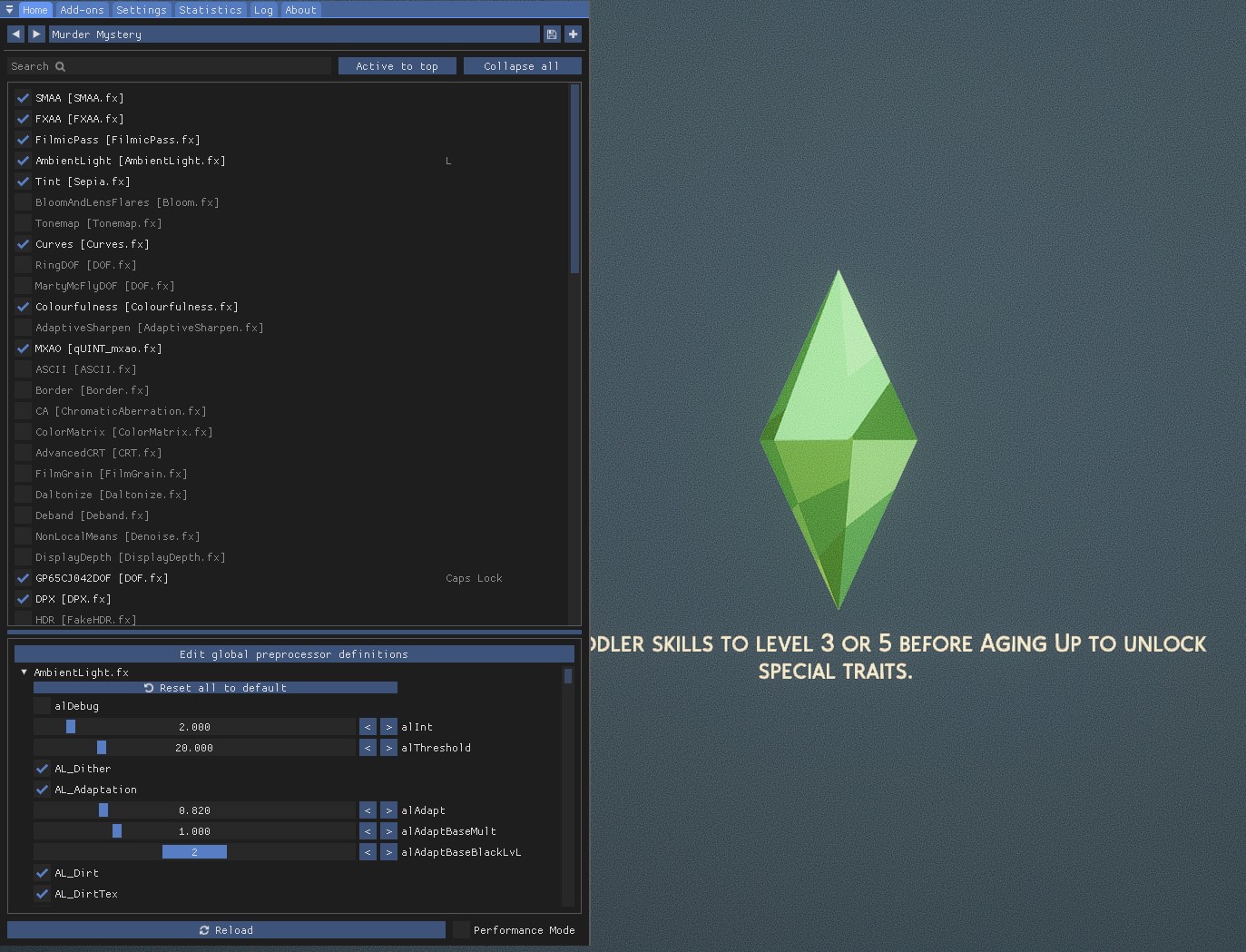Image resolution: width=1246 pixels, height=952 pixels.
Task: Toggle the alDebug checkbox
Action: 42,706
